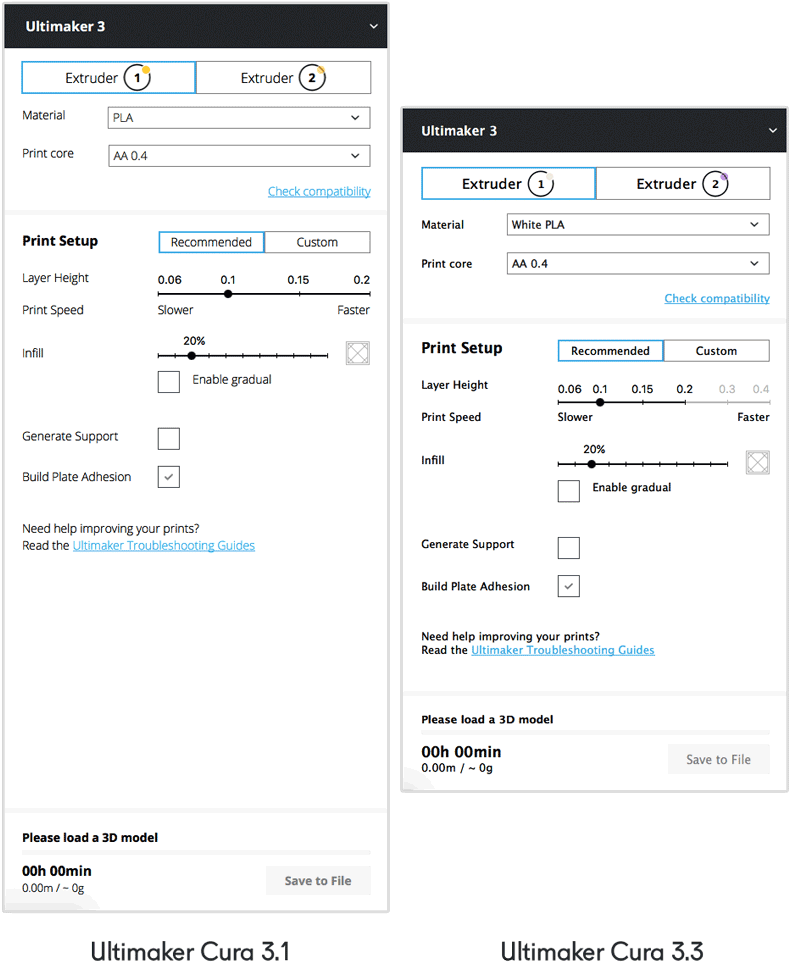The image size is (790, 962).
Task: Click the greyed 0.3 layer height label in Cura 3.3
Action: (x=727, y=389)
